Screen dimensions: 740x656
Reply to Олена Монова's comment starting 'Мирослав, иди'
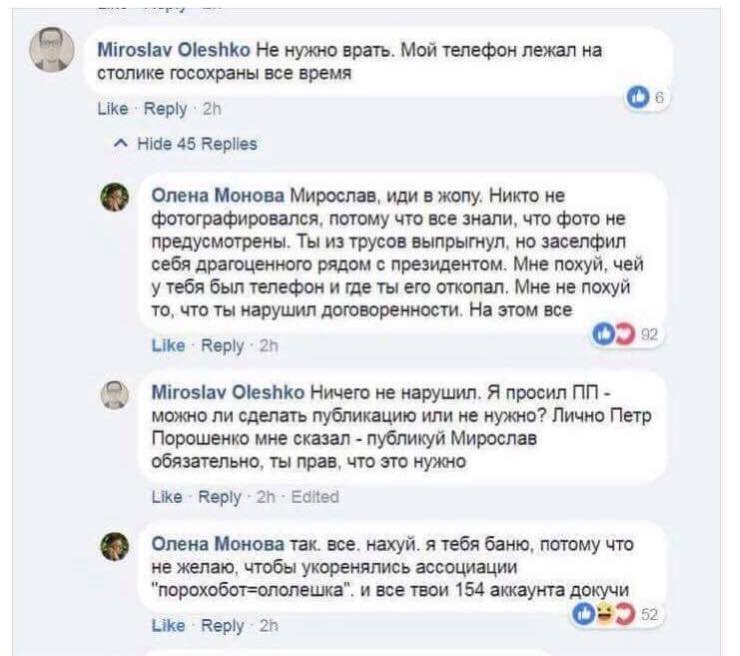(x=222, y=346)
